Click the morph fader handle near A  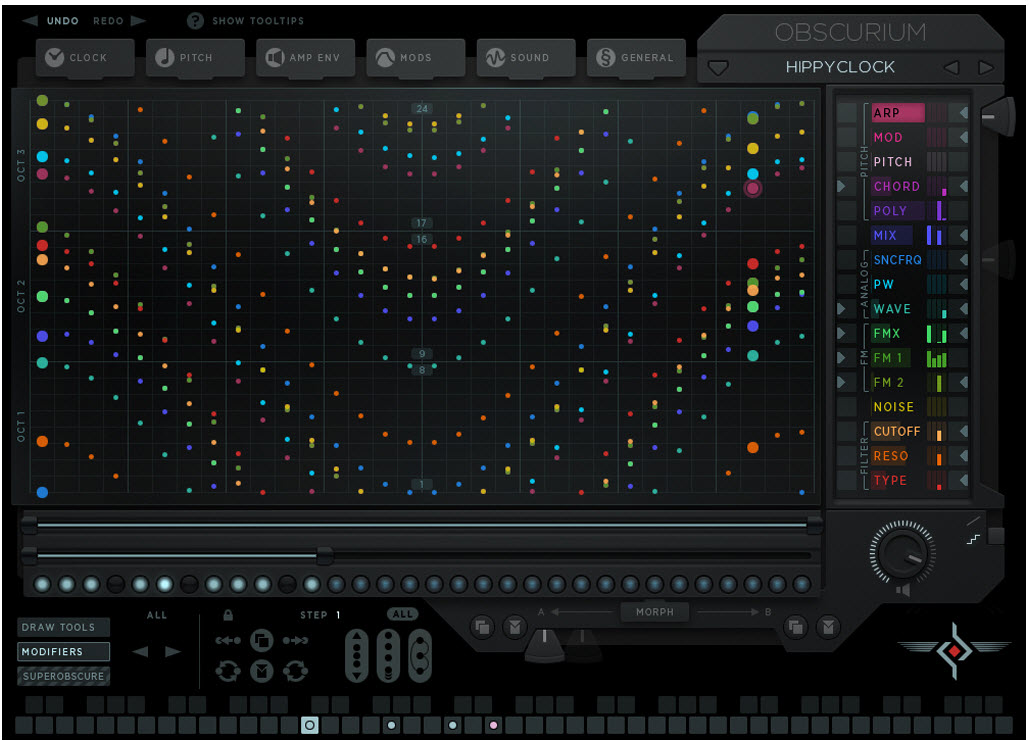(545, 646)
